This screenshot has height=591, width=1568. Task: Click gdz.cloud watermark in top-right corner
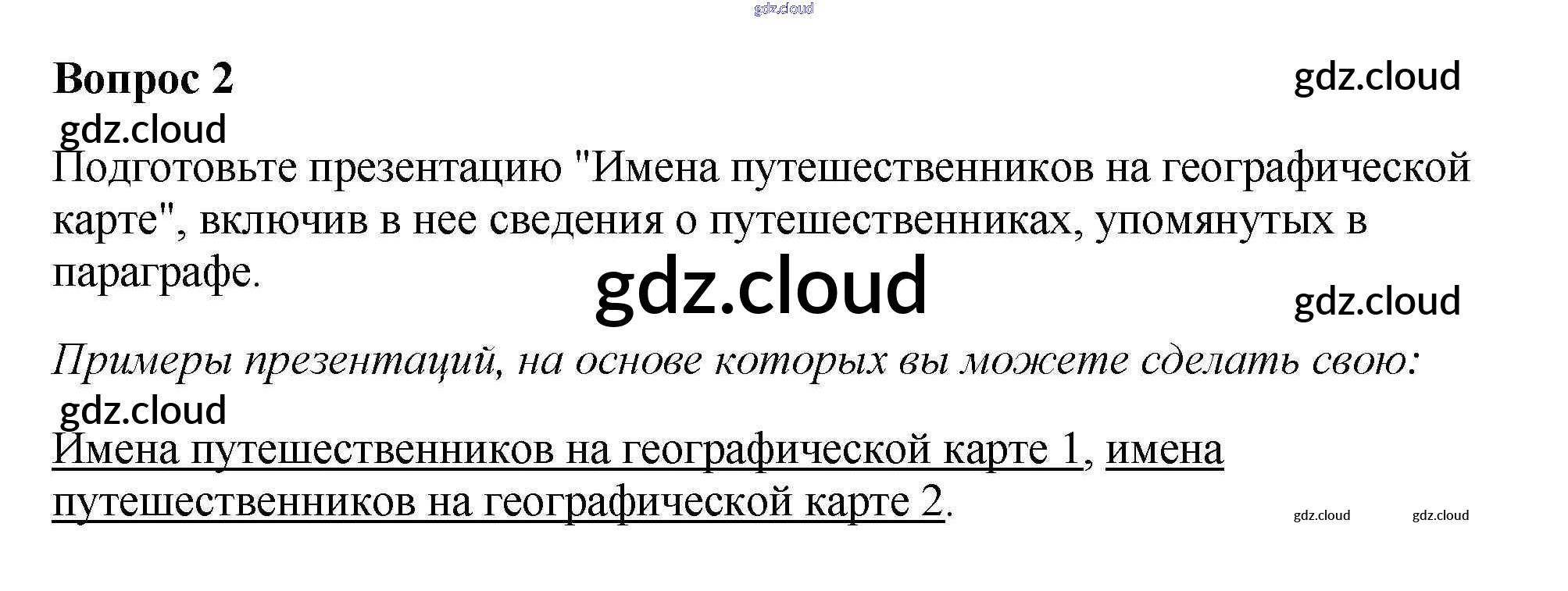(1377, 77)
